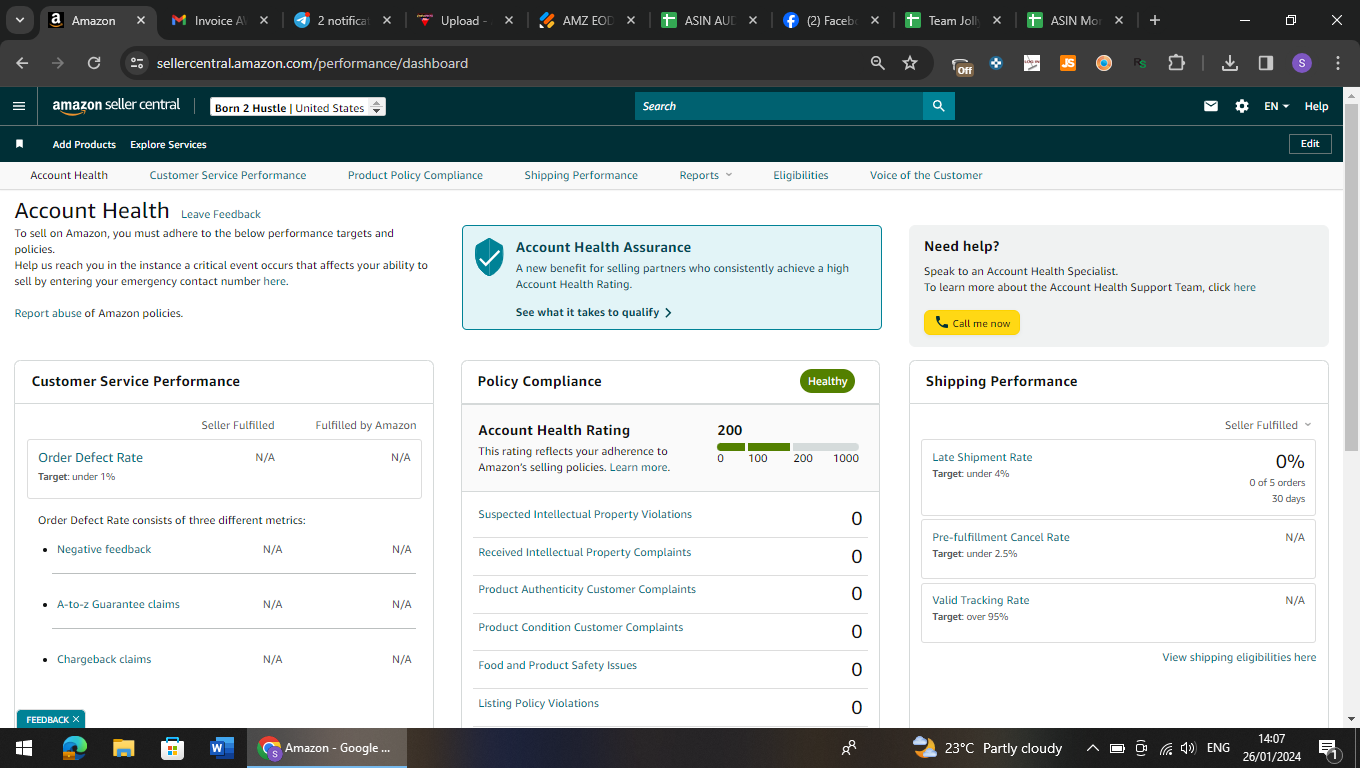1360x768 pixels.
Task: Open the Messages envelope icon
Action: (x=1211, y=106)
